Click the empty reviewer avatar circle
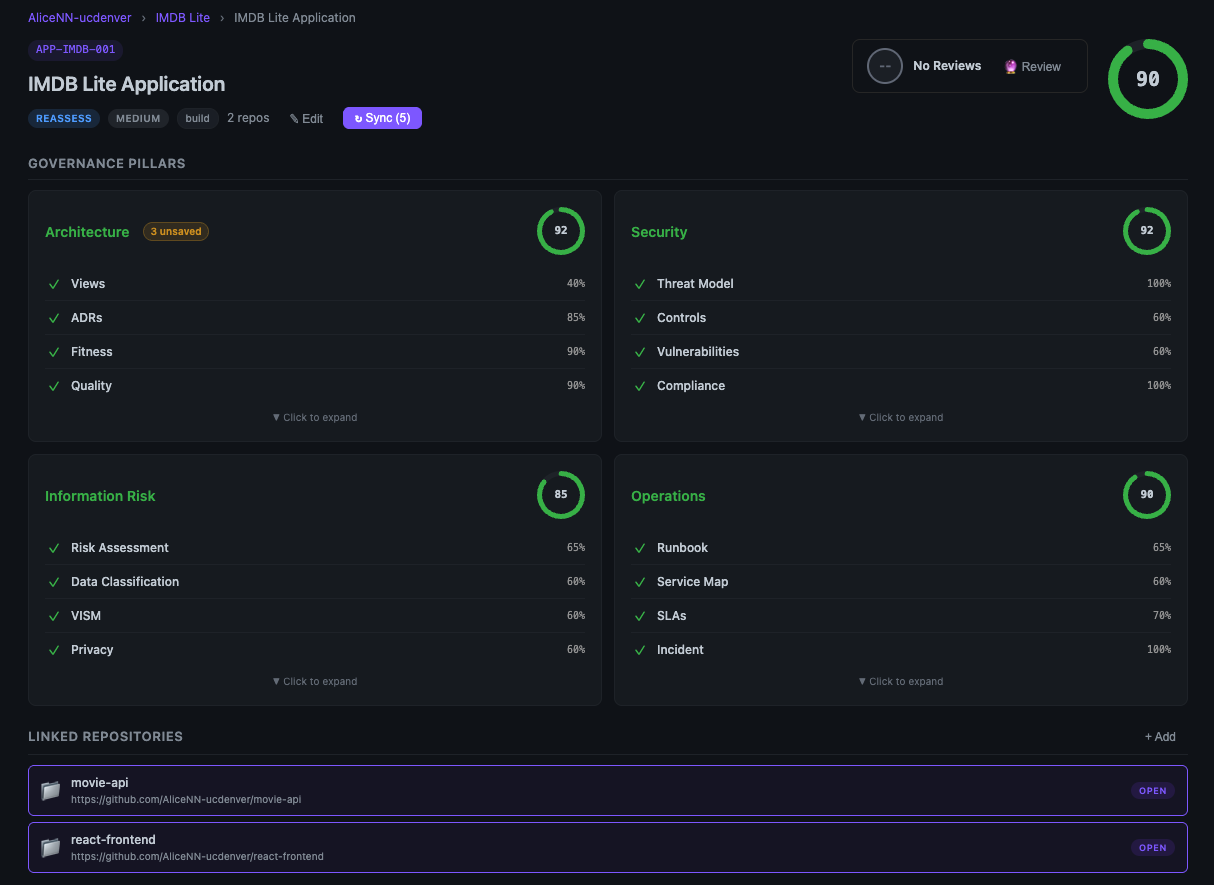 [884, 66]
